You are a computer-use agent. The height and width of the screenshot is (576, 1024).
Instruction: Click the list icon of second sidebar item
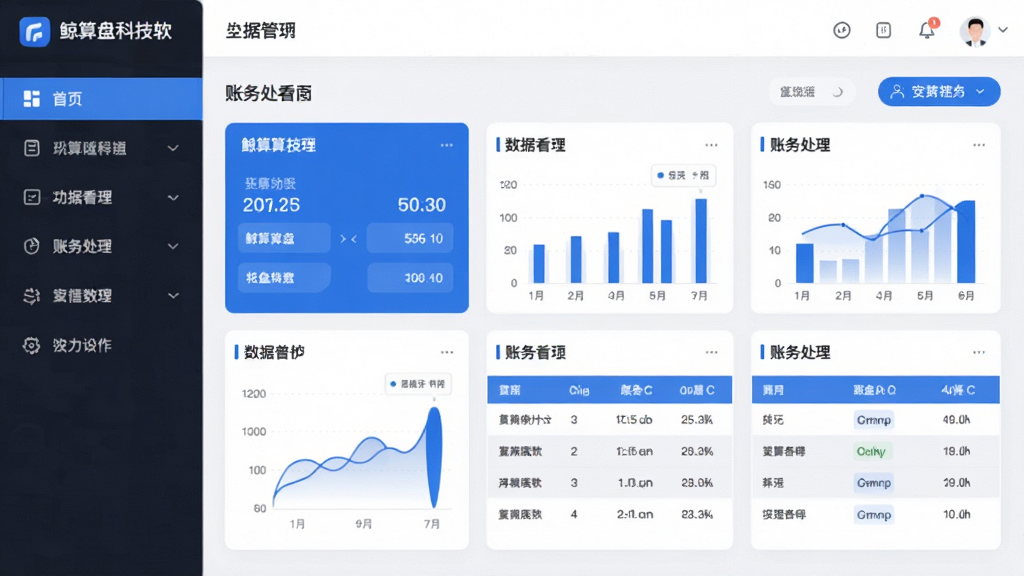coord(31,148)
